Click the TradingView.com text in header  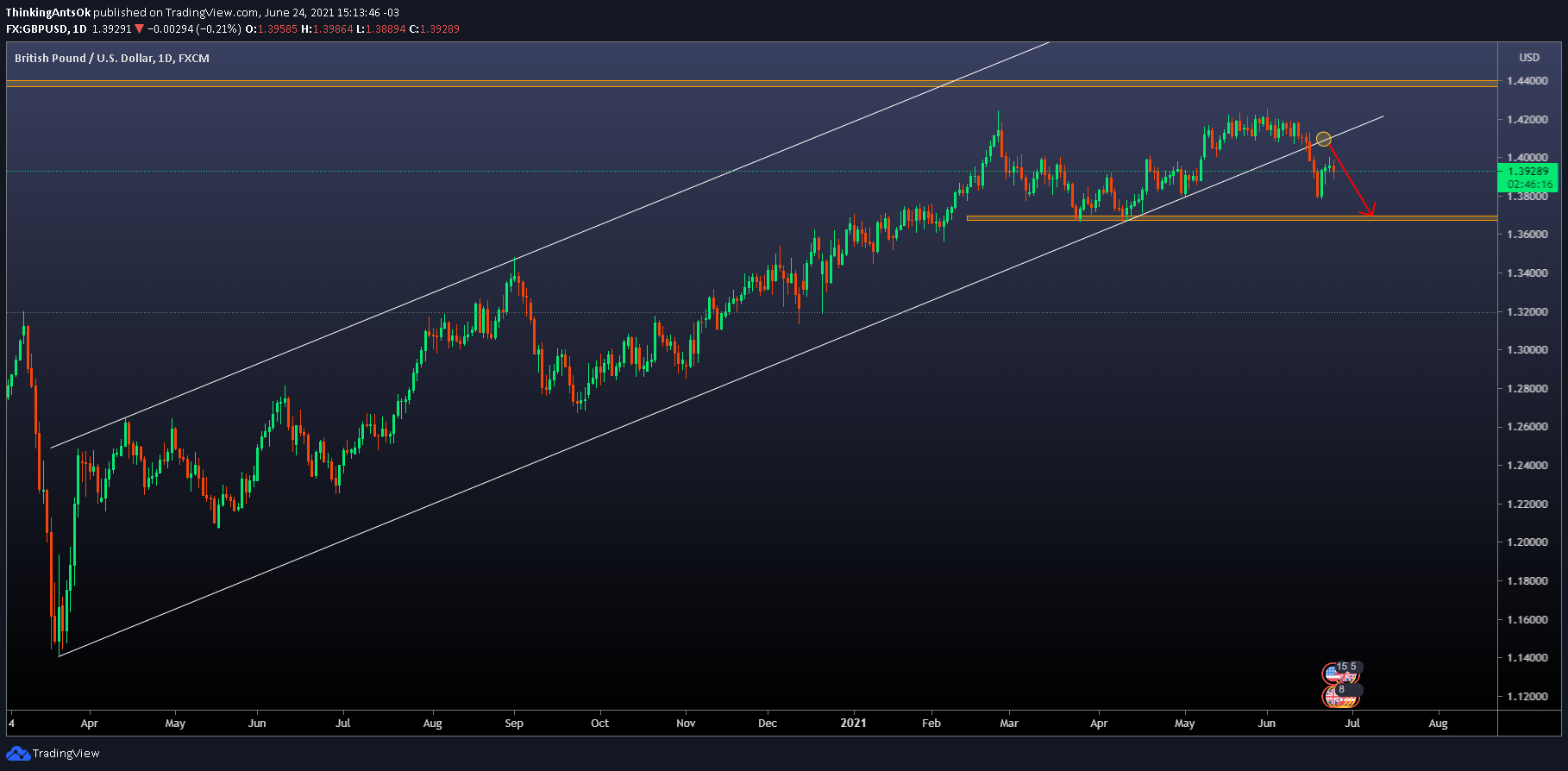pyautogui.click(x=211, y=13)
